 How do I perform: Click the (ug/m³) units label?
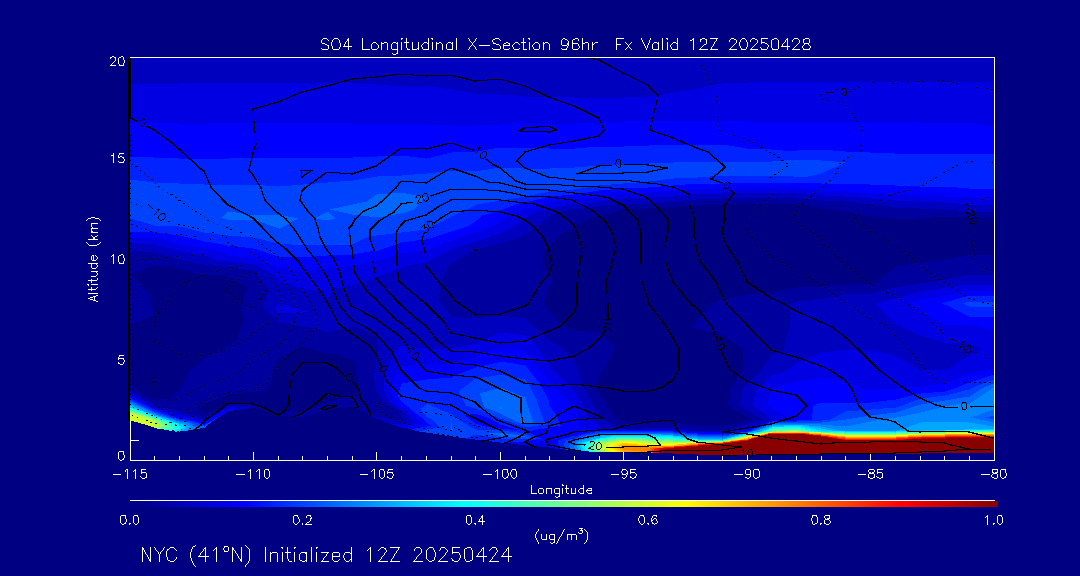[561, 535]
